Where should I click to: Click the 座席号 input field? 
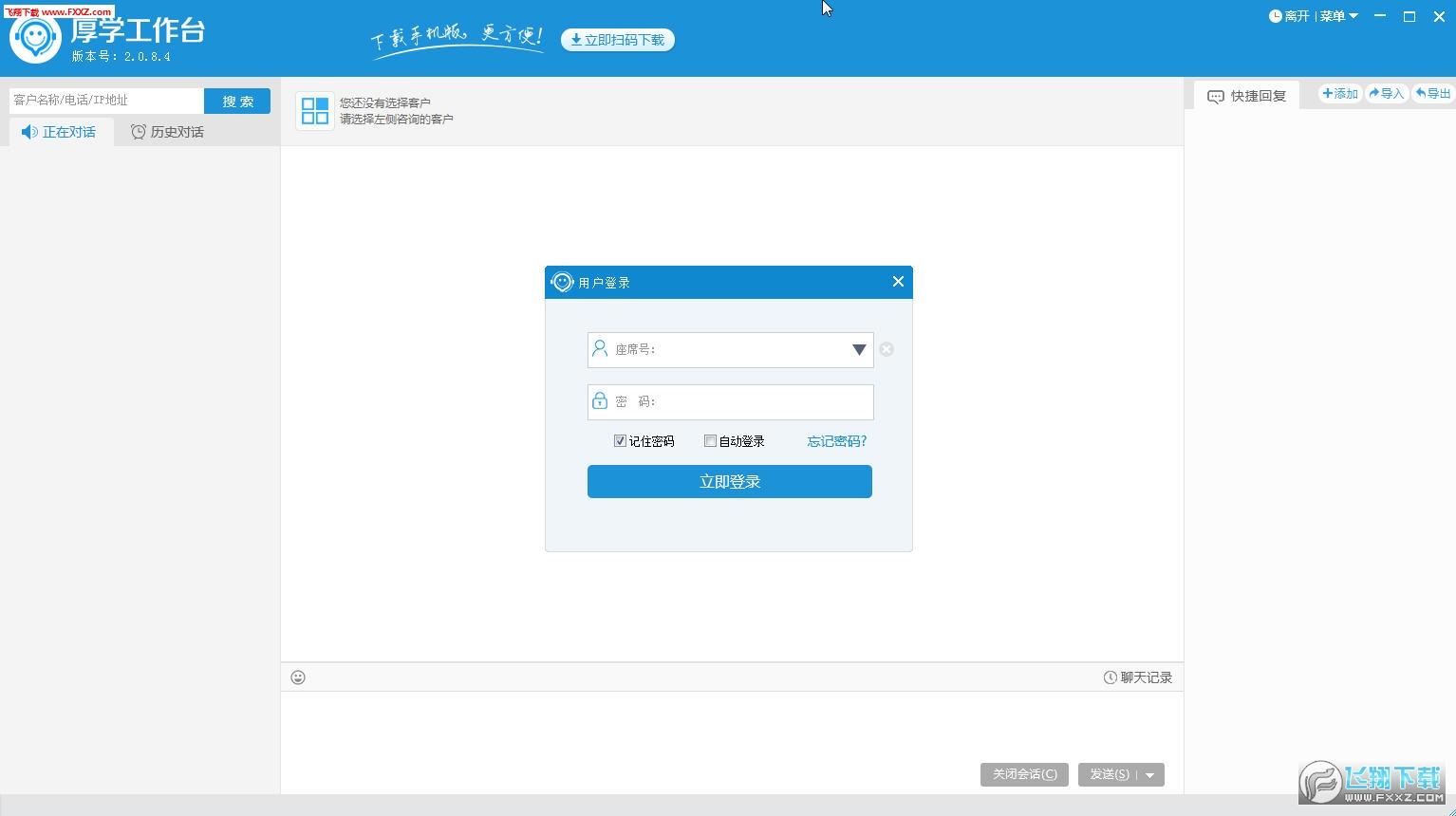[731, 350]
